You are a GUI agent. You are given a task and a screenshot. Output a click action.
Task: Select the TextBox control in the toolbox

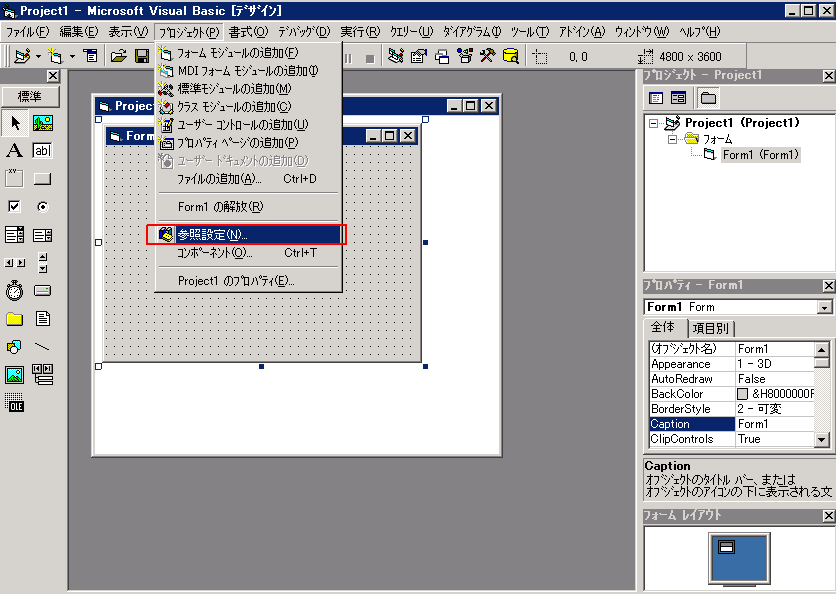[41, 150]
